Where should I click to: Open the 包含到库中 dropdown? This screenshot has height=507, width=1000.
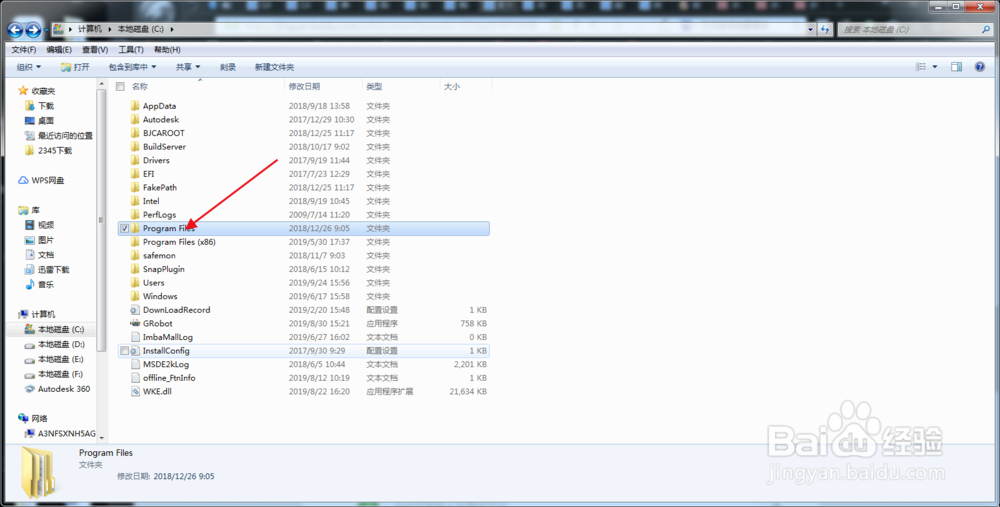click(x=132, y=67)
